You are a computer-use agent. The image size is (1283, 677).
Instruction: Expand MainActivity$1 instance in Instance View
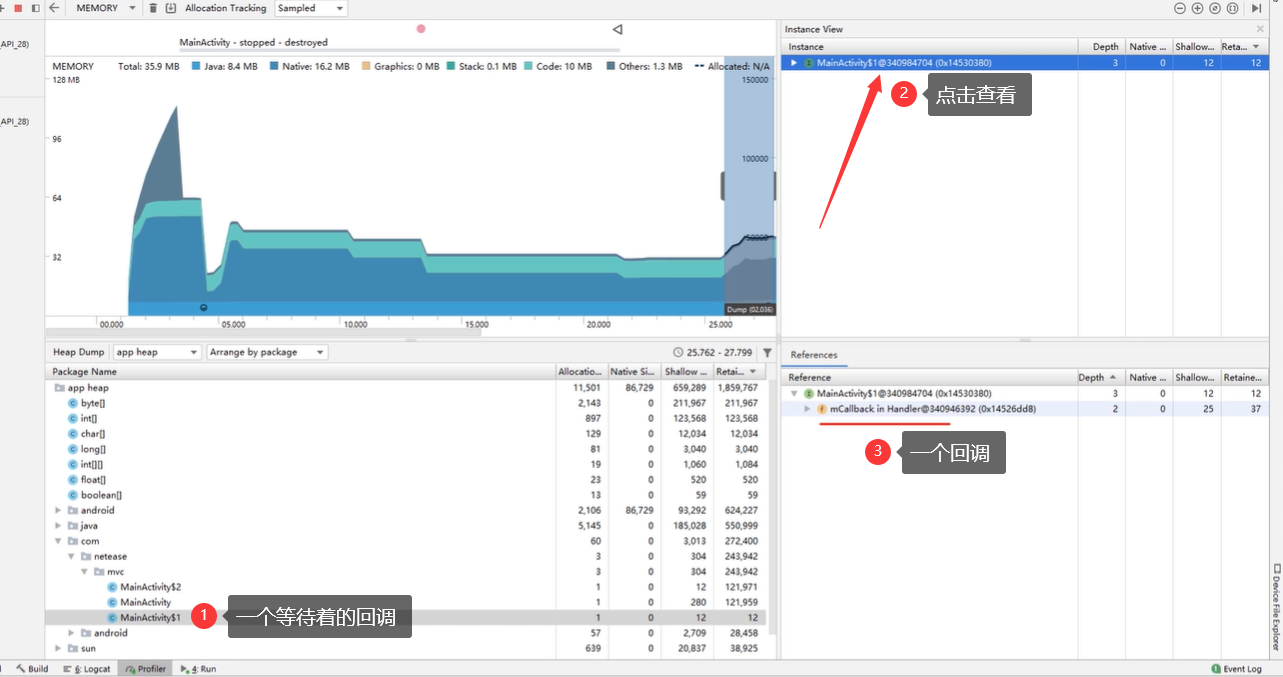pos(794,62)
